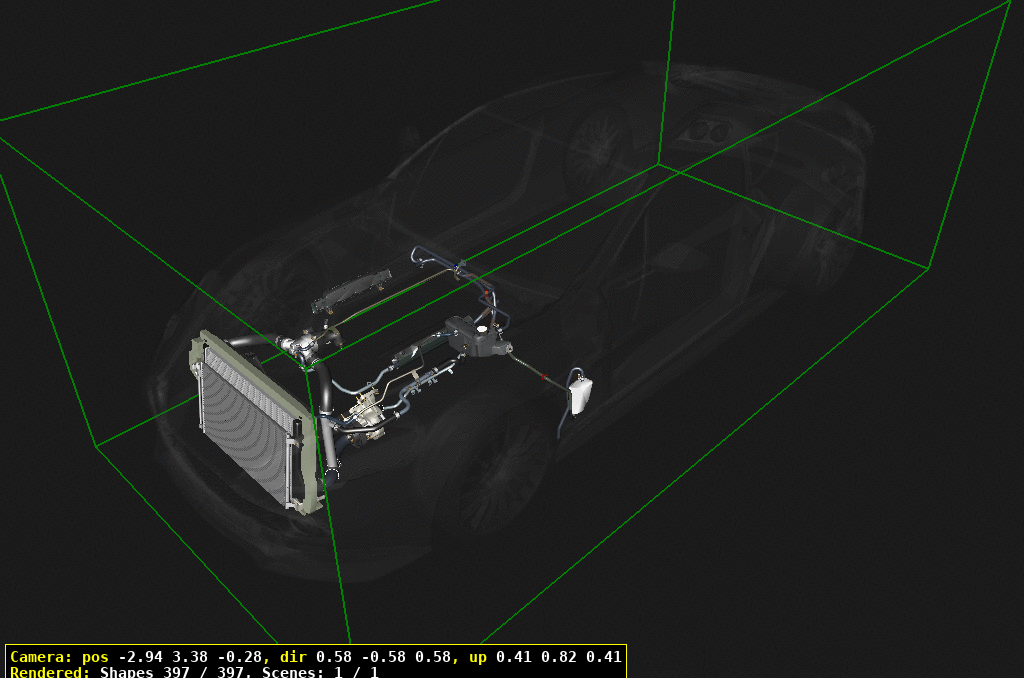Click the yellow Camera status label
This screenshot has width=1024, height=678.
[x=40, y=657]
